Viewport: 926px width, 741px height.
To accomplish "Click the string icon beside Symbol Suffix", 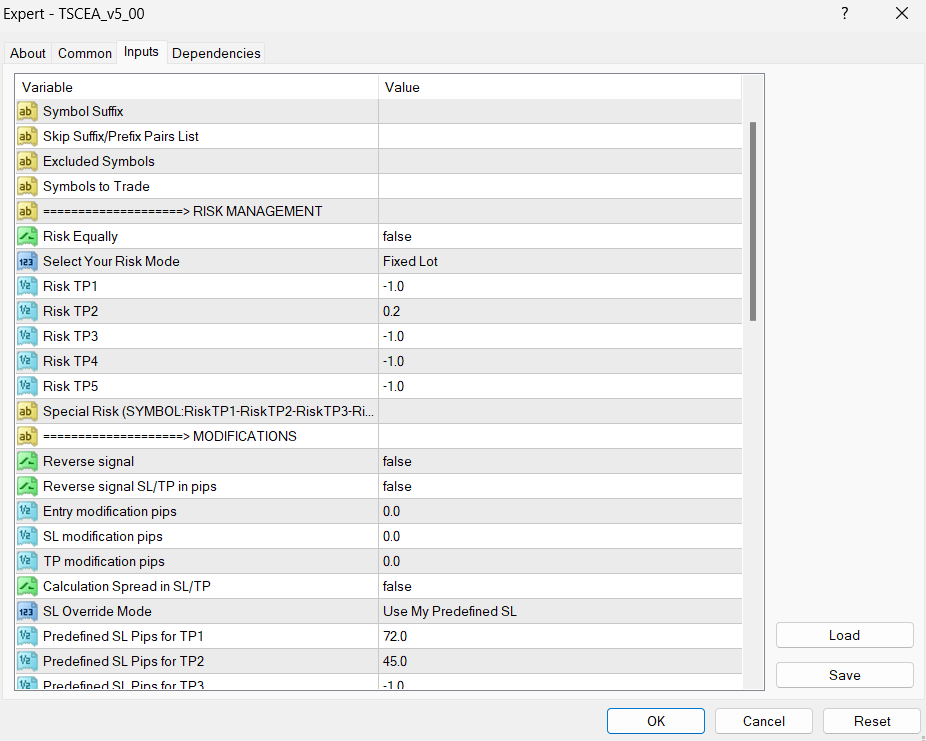I will click(x=27, y=111).
